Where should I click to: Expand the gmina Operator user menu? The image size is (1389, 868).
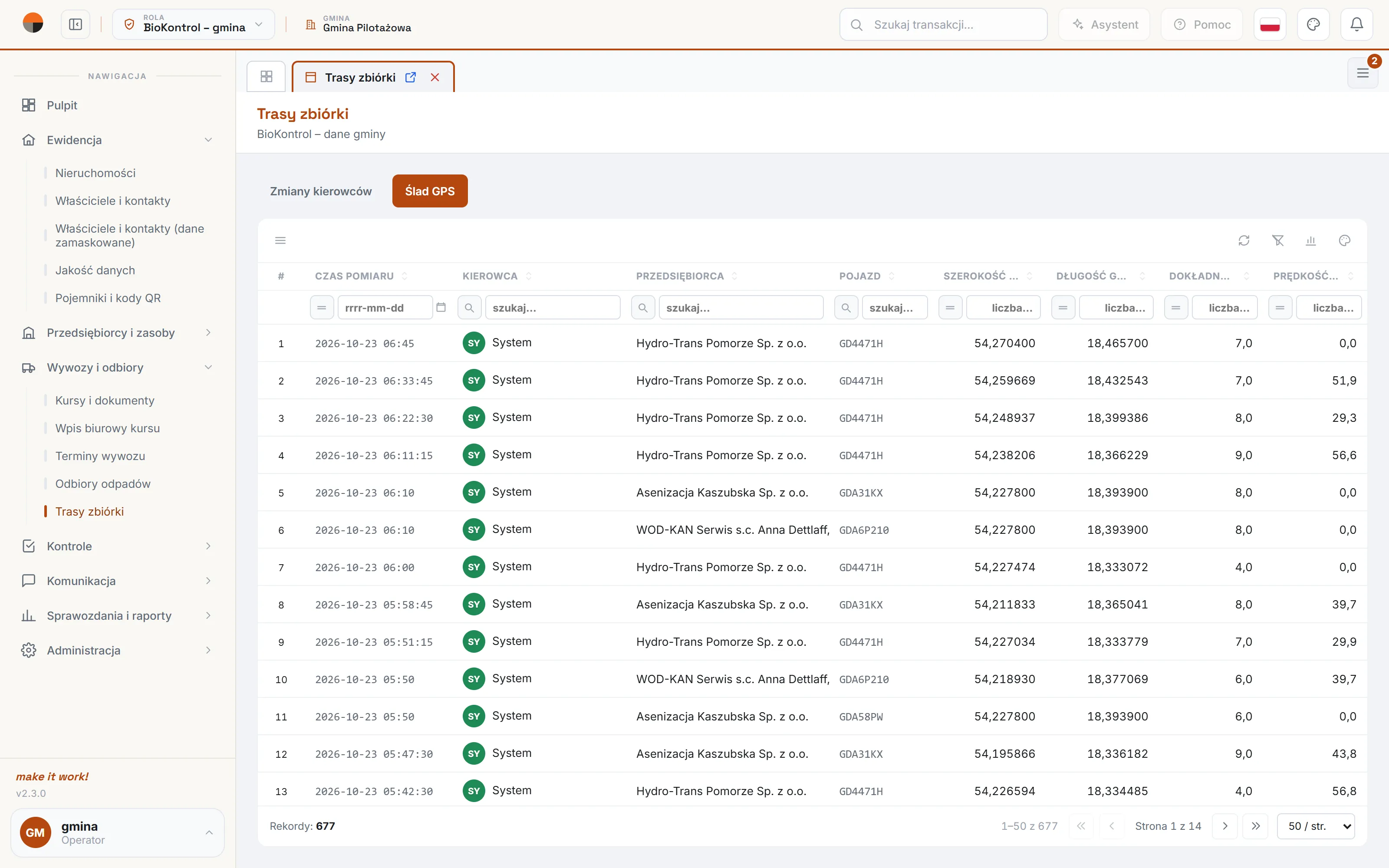118,832
